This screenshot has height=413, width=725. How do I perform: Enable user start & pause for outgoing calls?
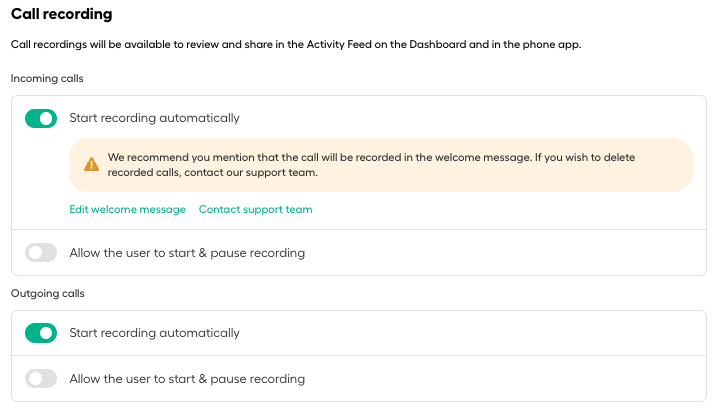pyautogui.click(x=41, y=379)
